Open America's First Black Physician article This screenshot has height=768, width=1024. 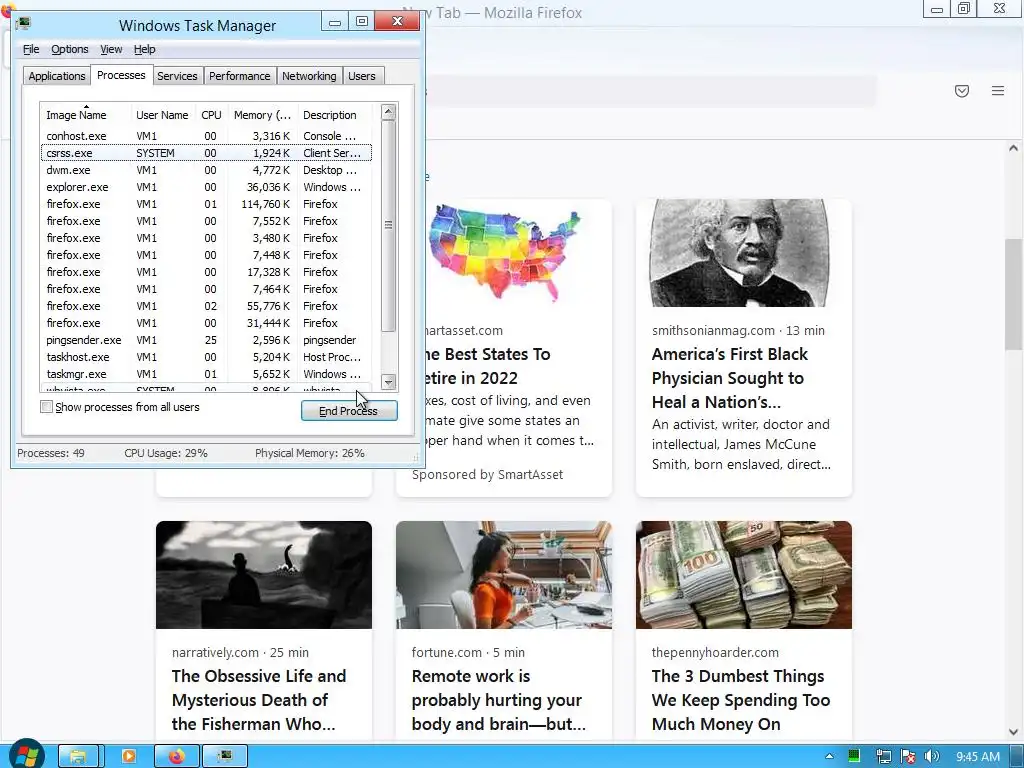point(729,378)
